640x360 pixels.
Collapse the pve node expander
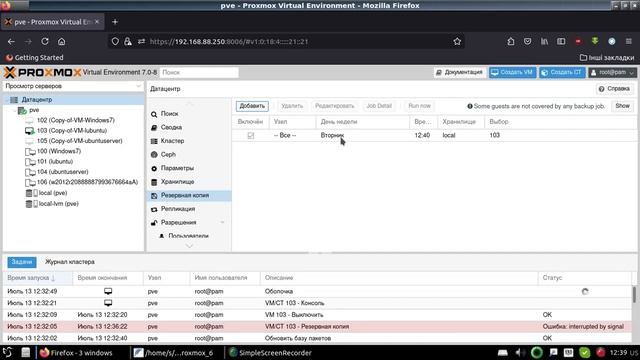(15, 110)
